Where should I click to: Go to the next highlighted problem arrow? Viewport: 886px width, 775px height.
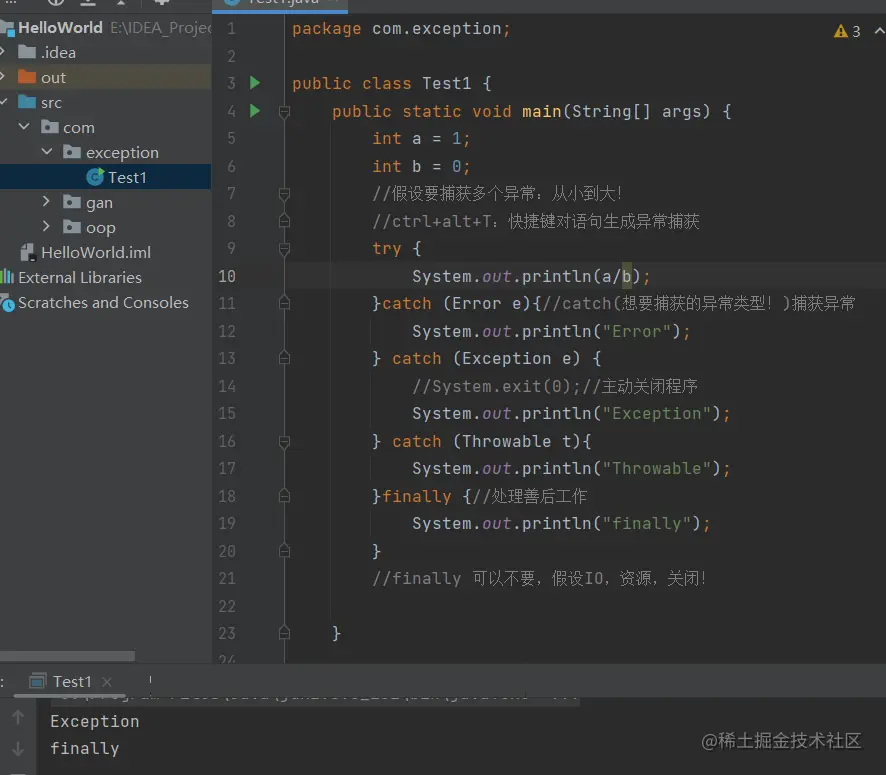[x=879, y=31]
